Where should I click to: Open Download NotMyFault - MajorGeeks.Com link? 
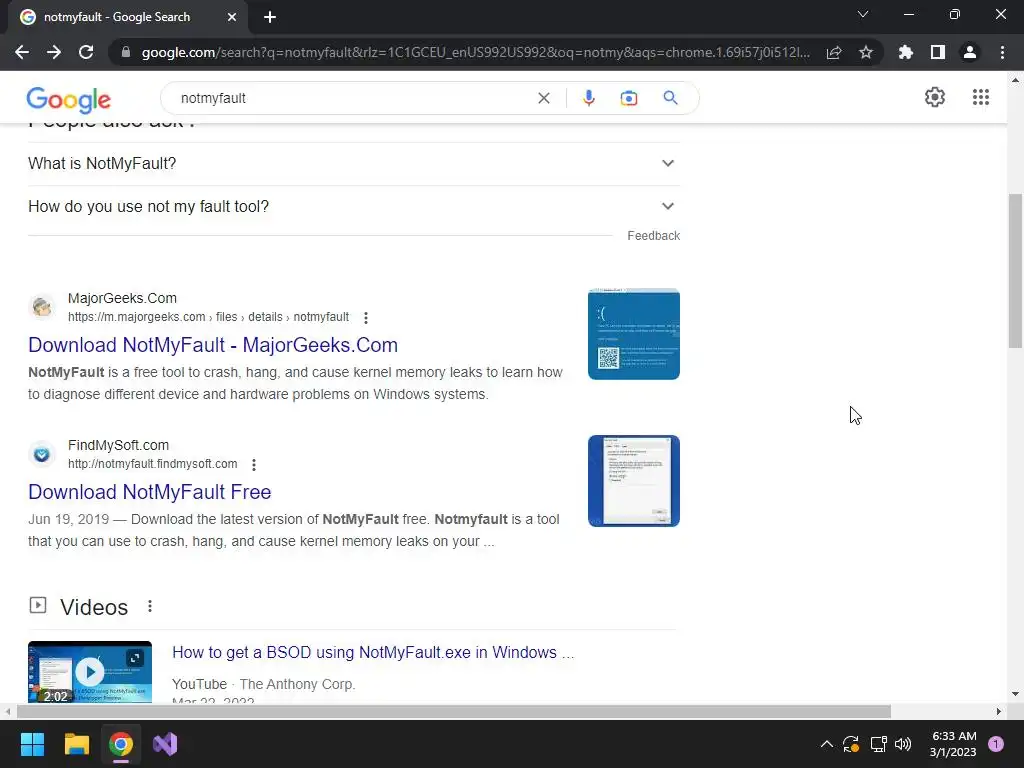pyautogui.click(x=213, y=345)
